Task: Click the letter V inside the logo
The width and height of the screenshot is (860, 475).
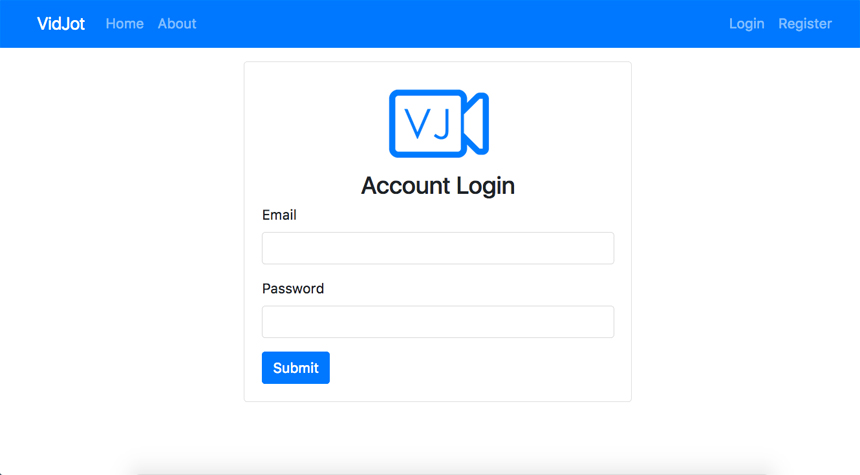Action: (417, 123)
